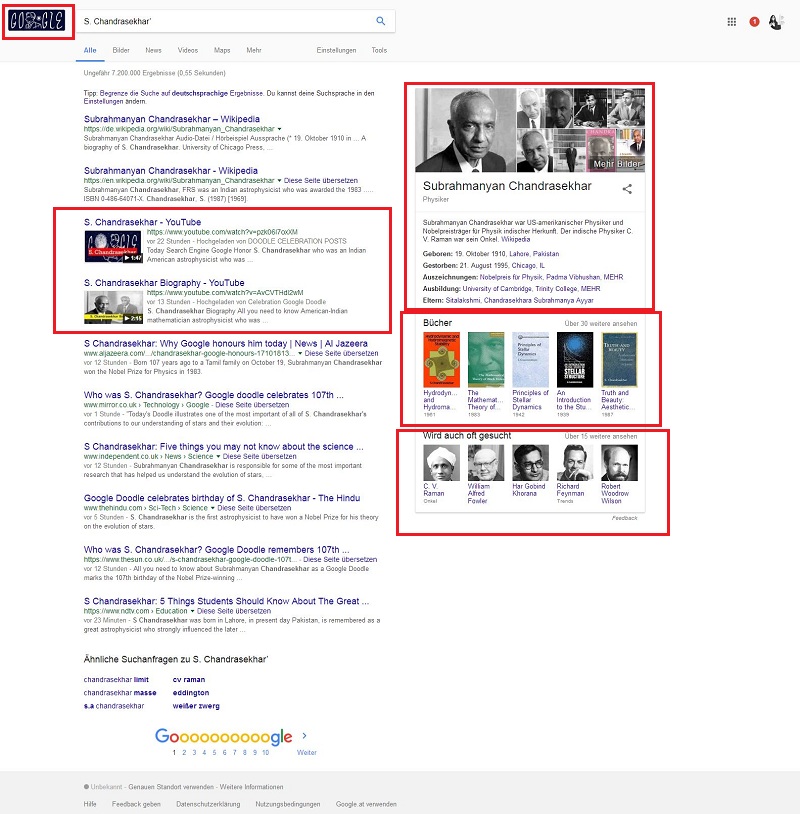800x814 pixels.
Task: Click the account profile avatar
Action: point(776,21)
